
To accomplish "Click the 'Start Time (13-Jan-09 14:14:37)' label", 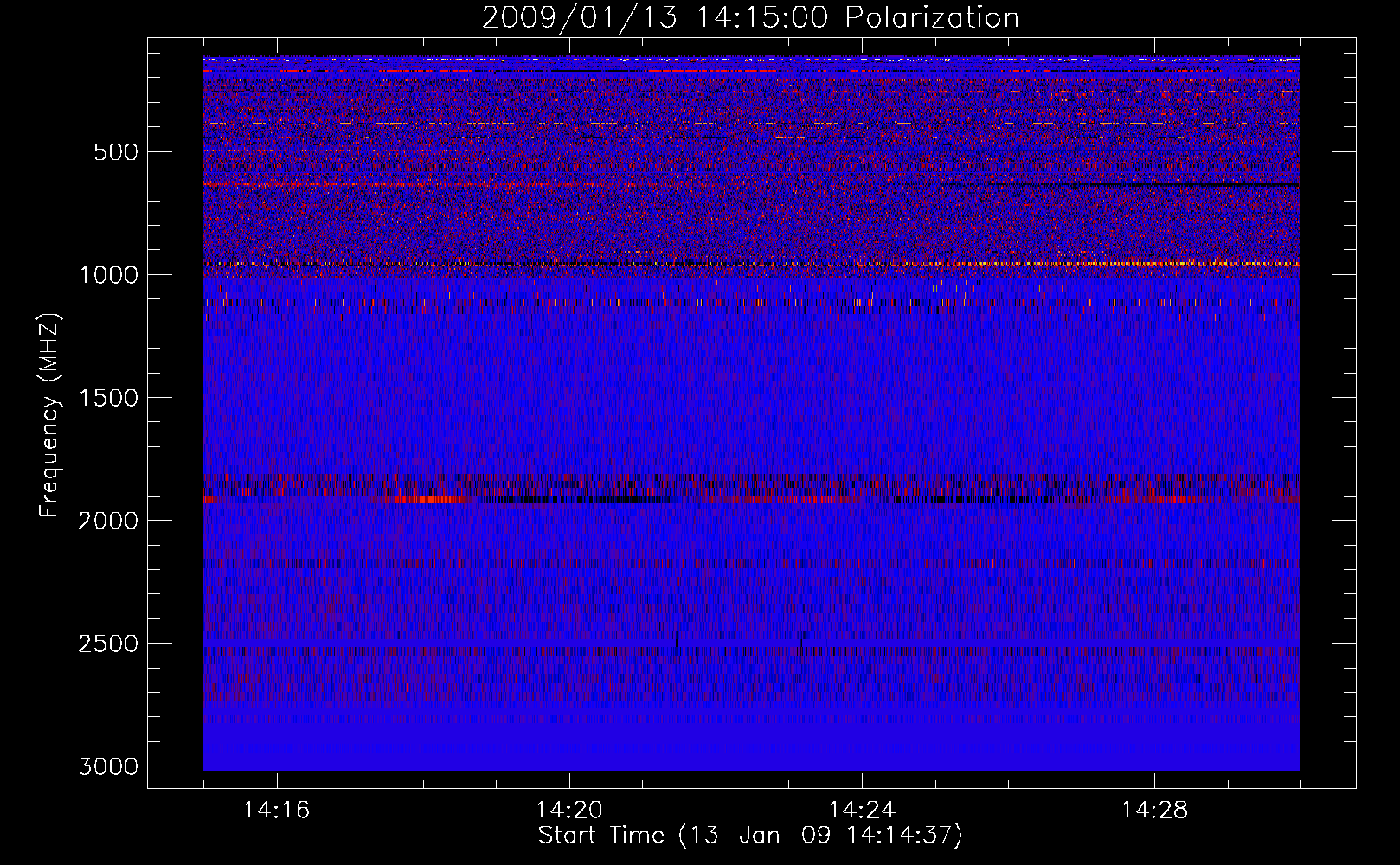I will point(750,836).
